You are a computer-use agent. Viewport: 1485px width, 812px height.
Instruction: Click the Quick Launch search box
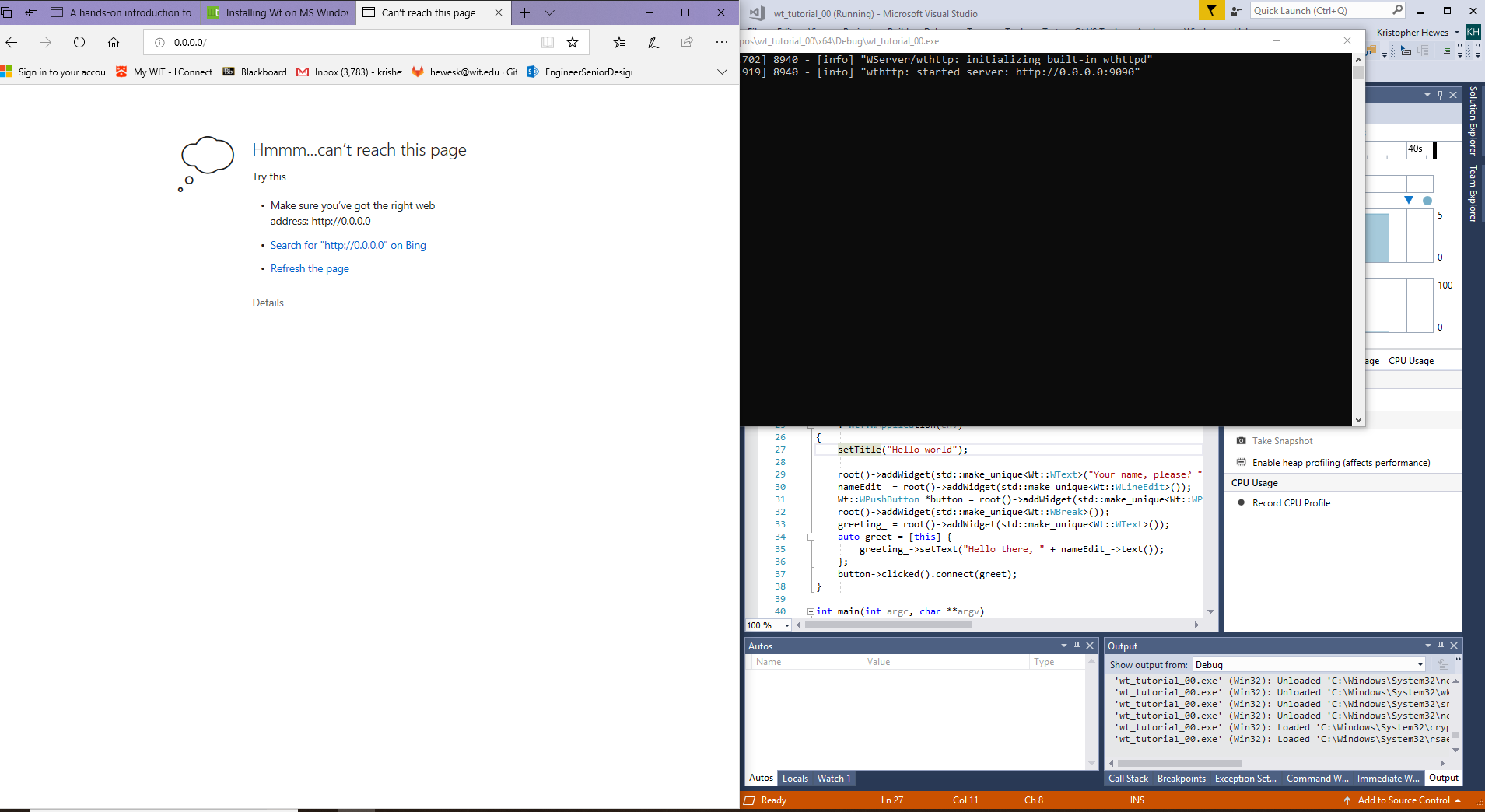pos(1328,10)
